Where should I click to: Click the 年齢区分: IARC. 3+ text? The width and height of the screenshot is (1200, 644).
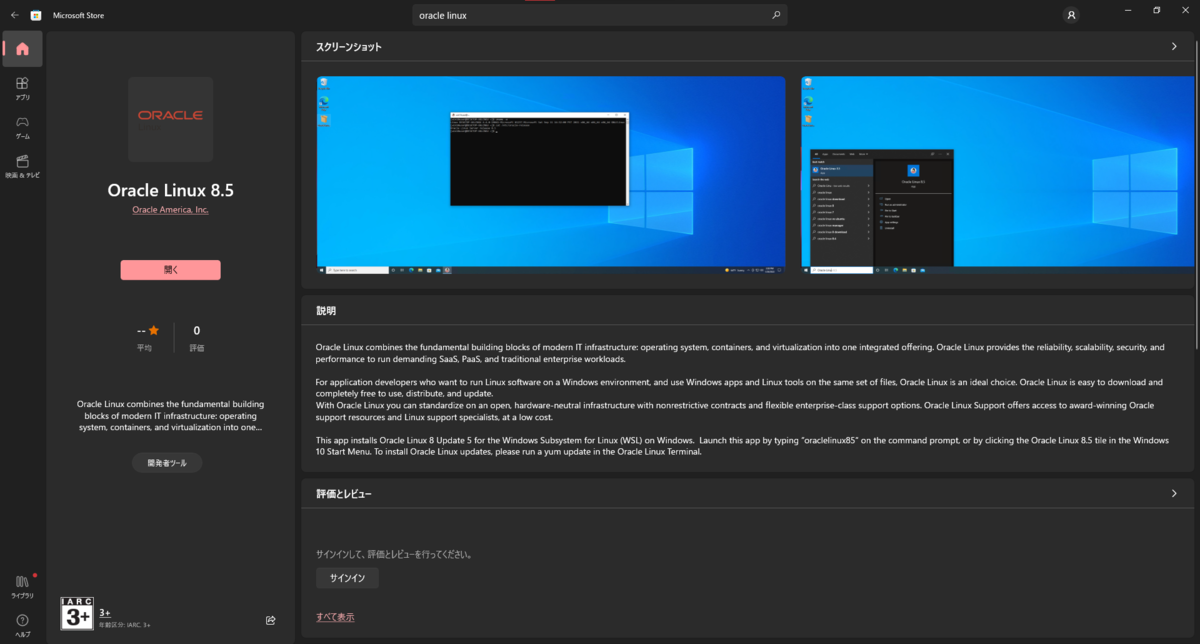[x=126, y=625]
